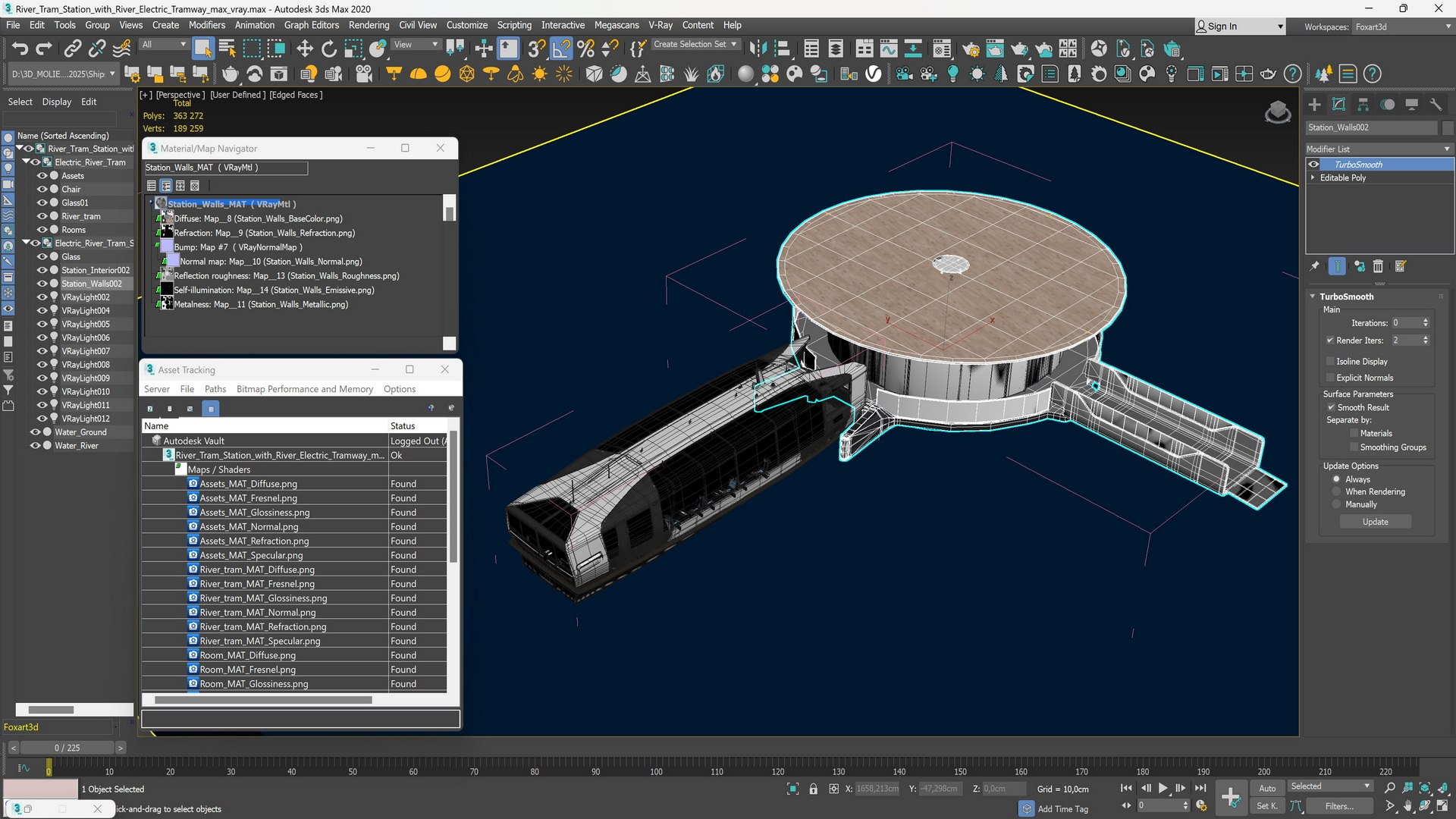
Task: Click the Redo arrow in the main toolbar
Action: click(x=44, y=49)
